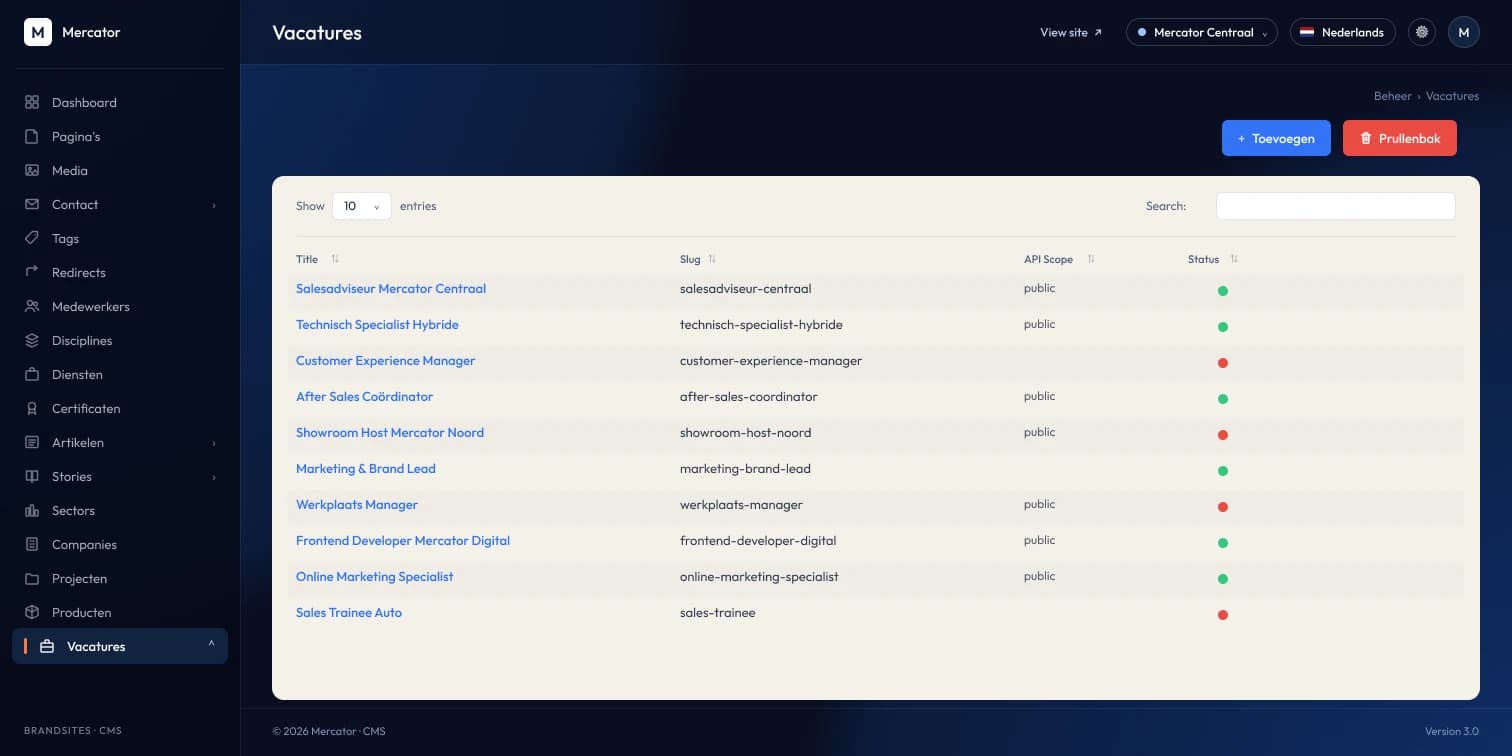Open the Mercator Centraal site switcher
The image size is (1512, 756).
(x=1201, y=32)
